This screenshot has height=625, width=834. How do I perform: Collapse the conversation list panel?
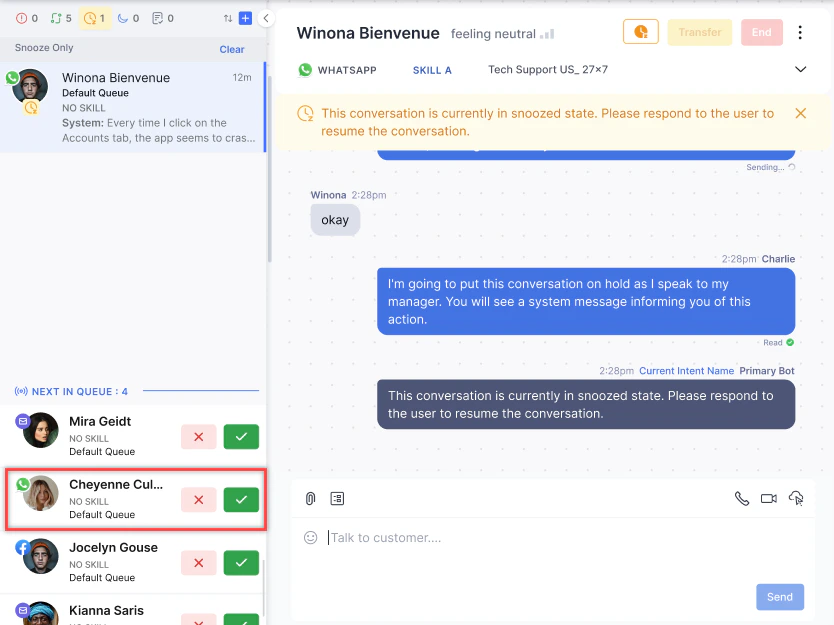click(266, 19)
